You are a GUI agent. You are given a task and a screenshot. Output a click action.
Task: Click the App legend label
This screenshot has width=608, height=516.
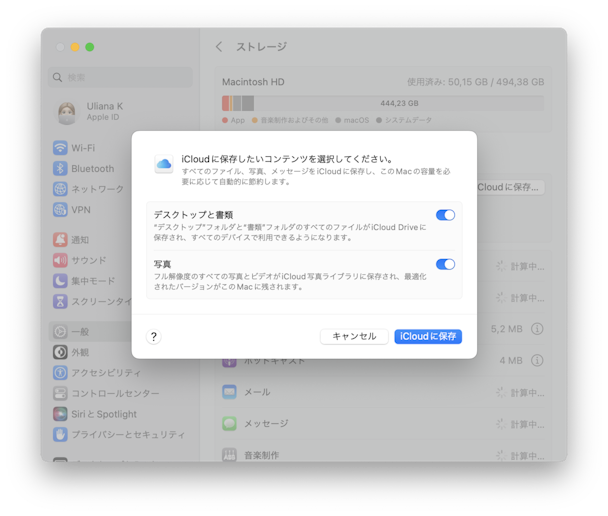[x=238, y=120]
